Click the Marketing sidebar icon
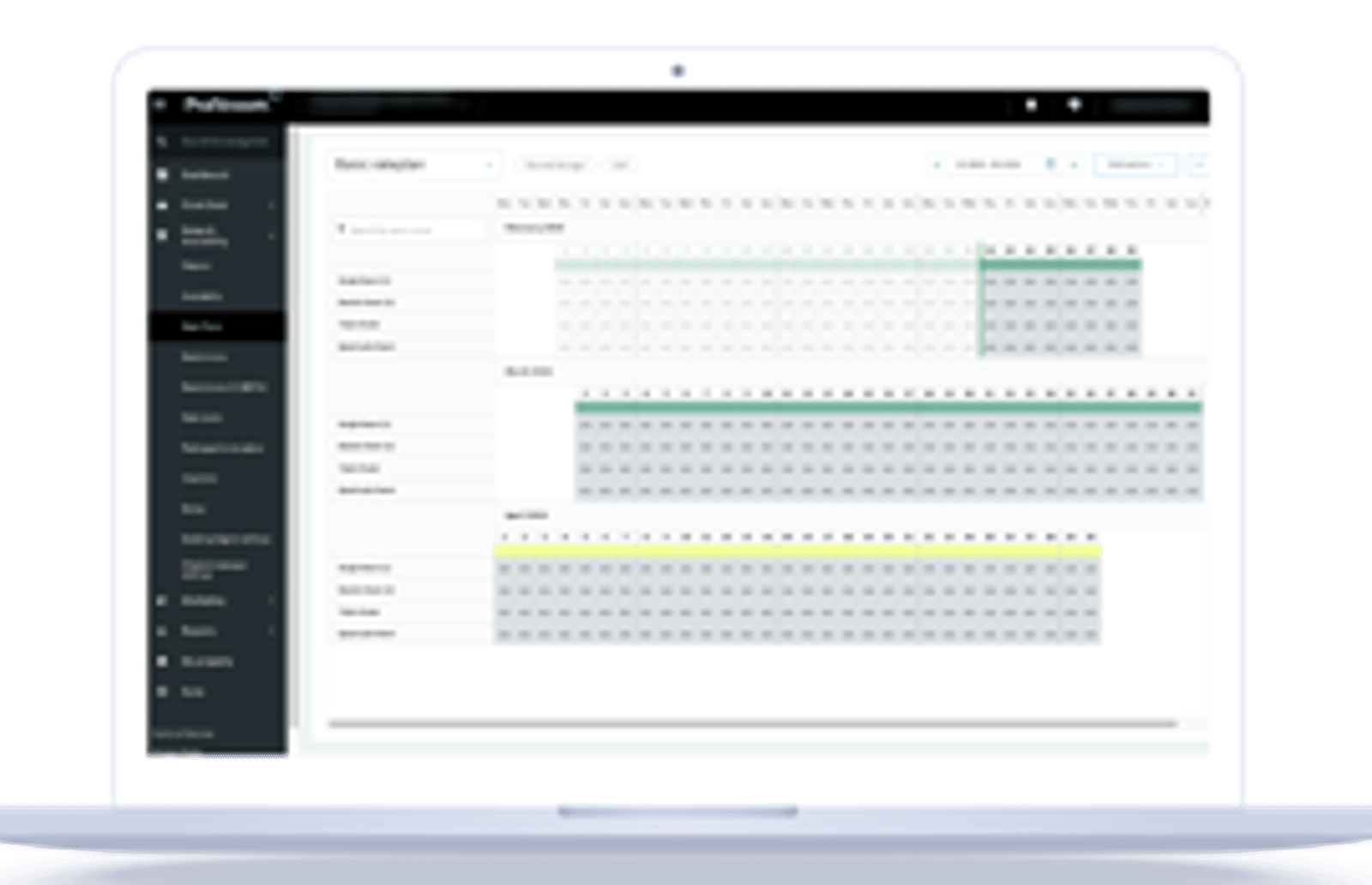Viewport: 1372px width, 885px height. (x=162, y=601)
